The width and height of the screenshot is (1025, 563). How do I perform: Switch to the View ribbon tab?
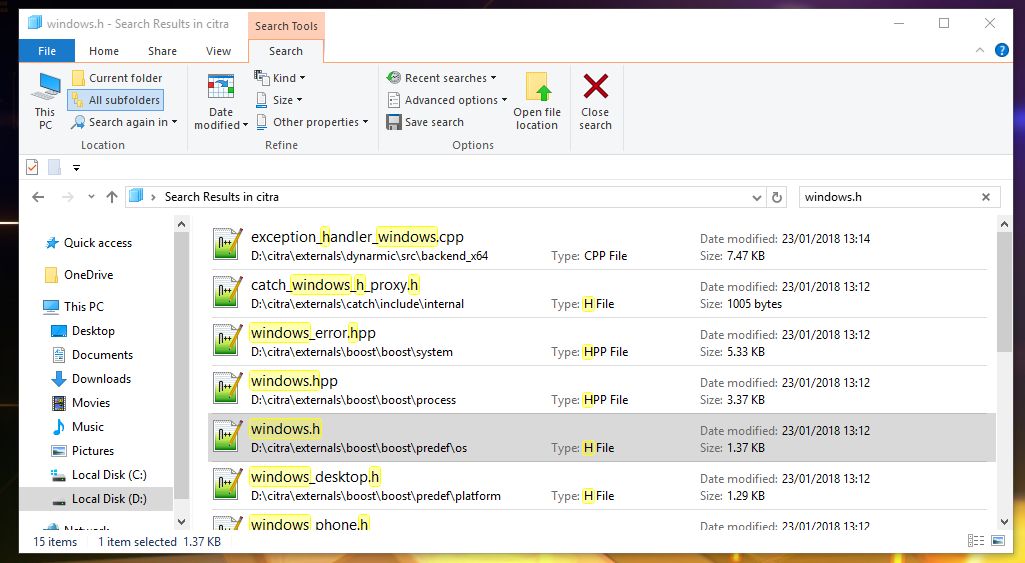[218, 51]
